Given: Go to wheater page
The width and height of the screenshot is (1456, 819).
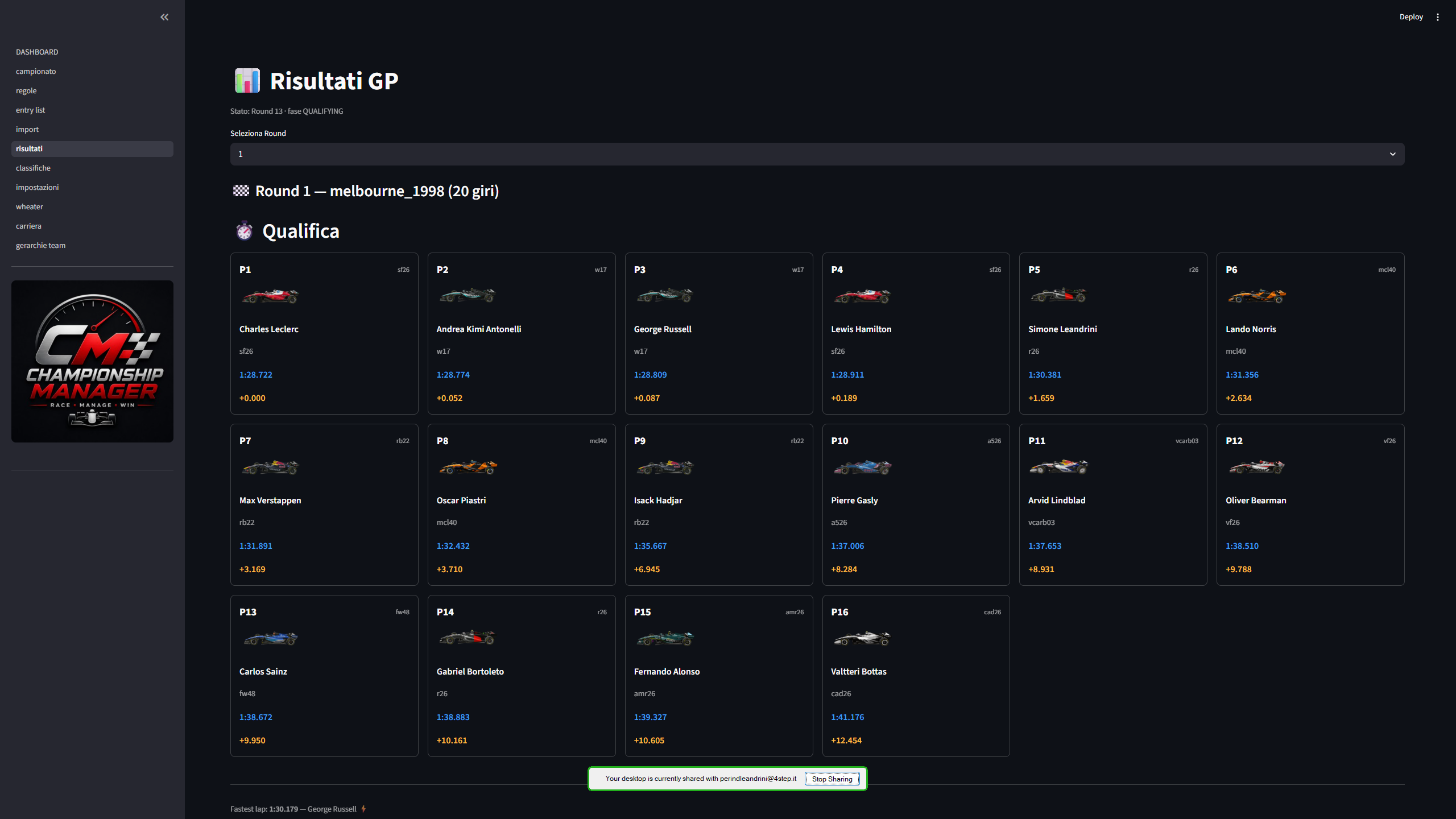Looking at the screenshot, I should pos(92,207).
